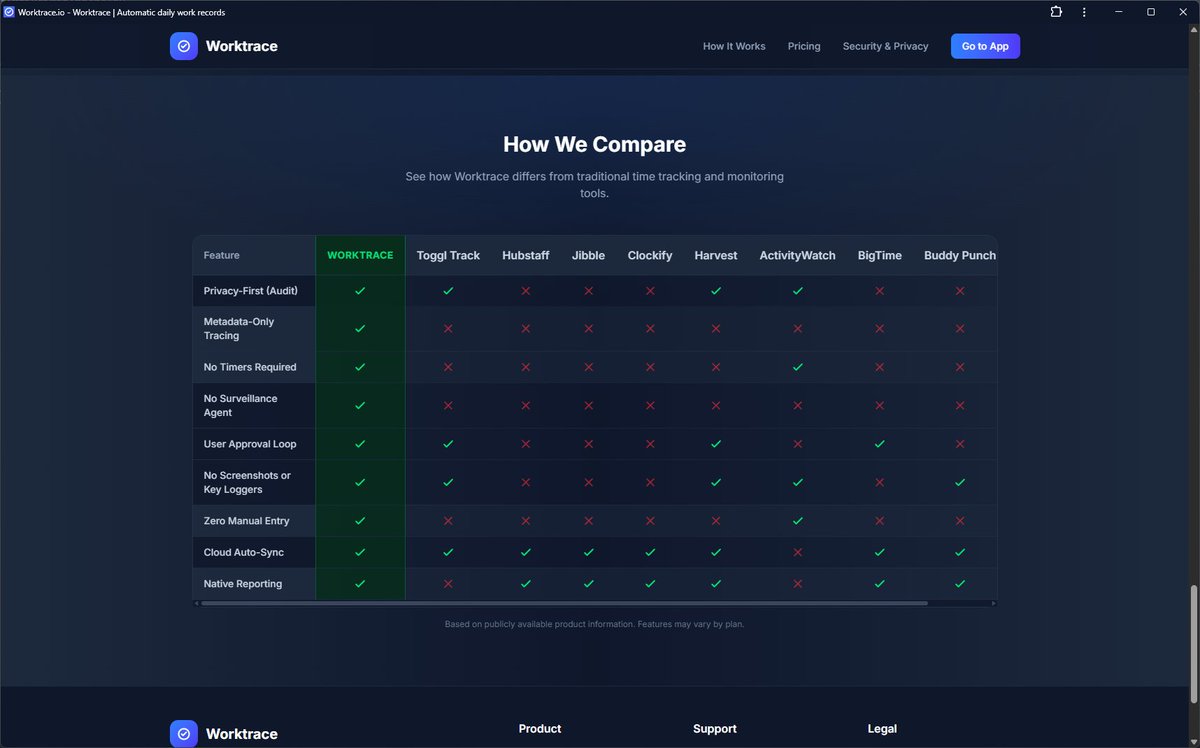Click Toggl Track cross in Zero Manual Entry row
The image size is (1200, 748).
(x=448, y=521)
